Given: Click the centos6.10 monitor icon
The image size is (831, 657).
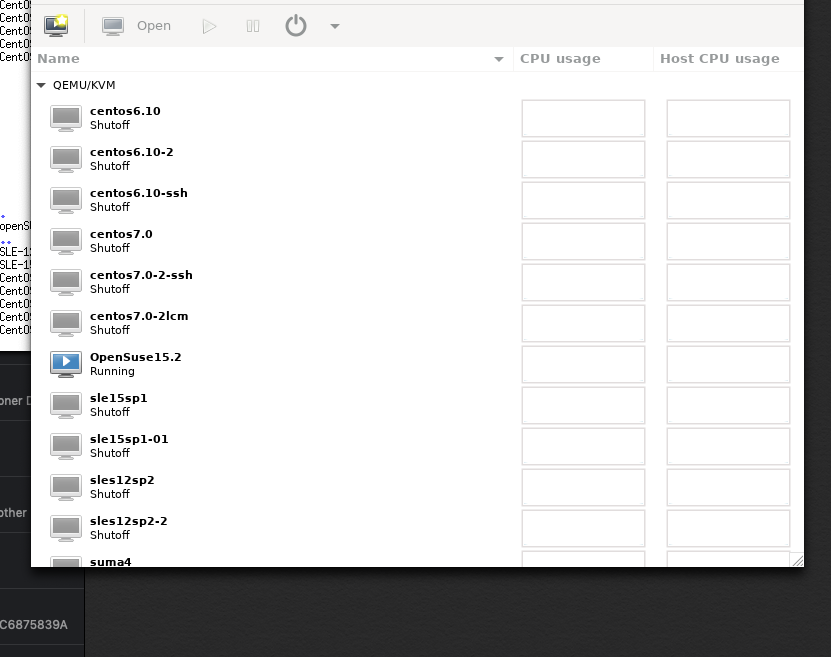Looking at the screenshot, I should pos(66,118).
